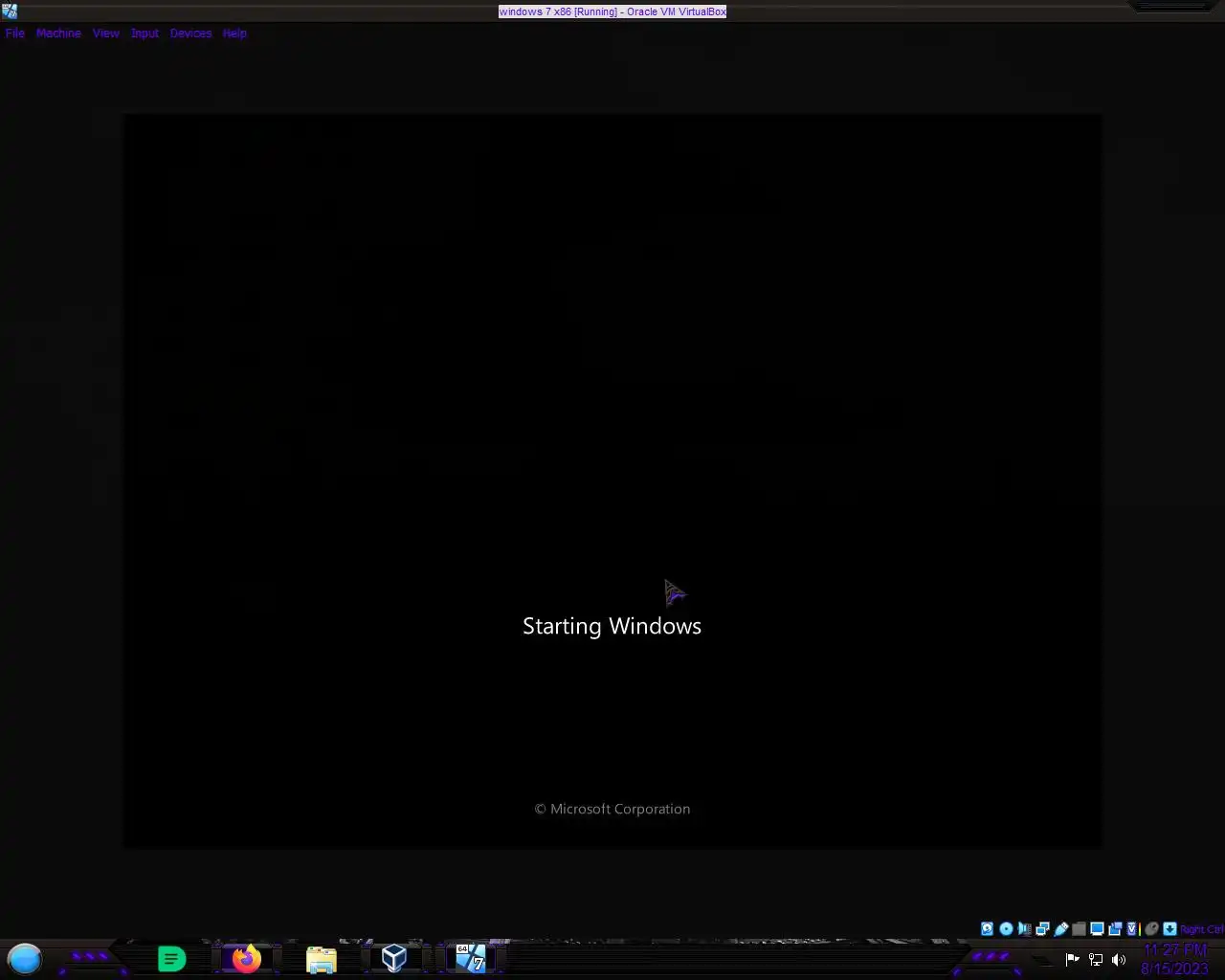Screen dimensions: 1225x980
Task: Click the VirtualBox title bar icon
Action: pyautogui.click(x=10, y=11)
